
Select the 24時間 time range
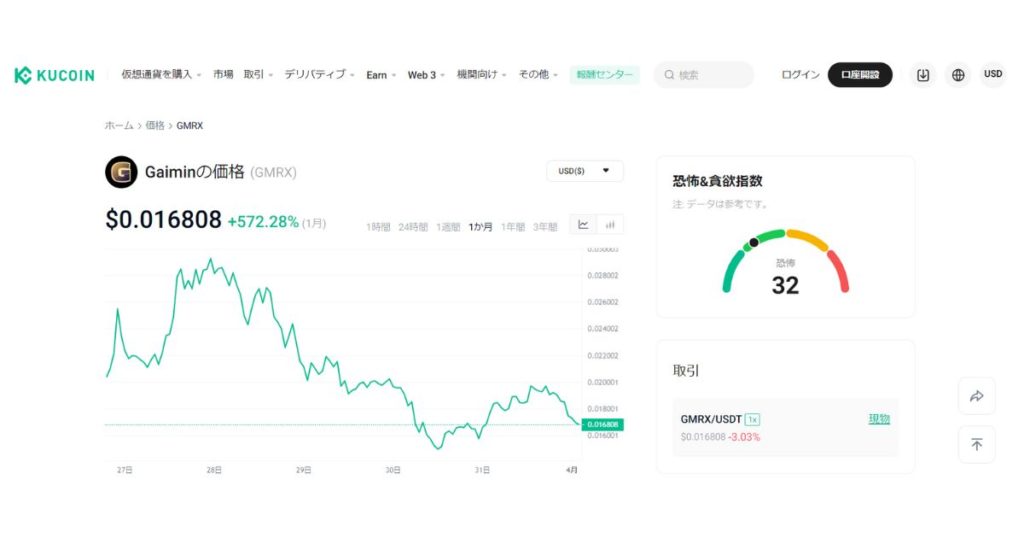(414, 227)
